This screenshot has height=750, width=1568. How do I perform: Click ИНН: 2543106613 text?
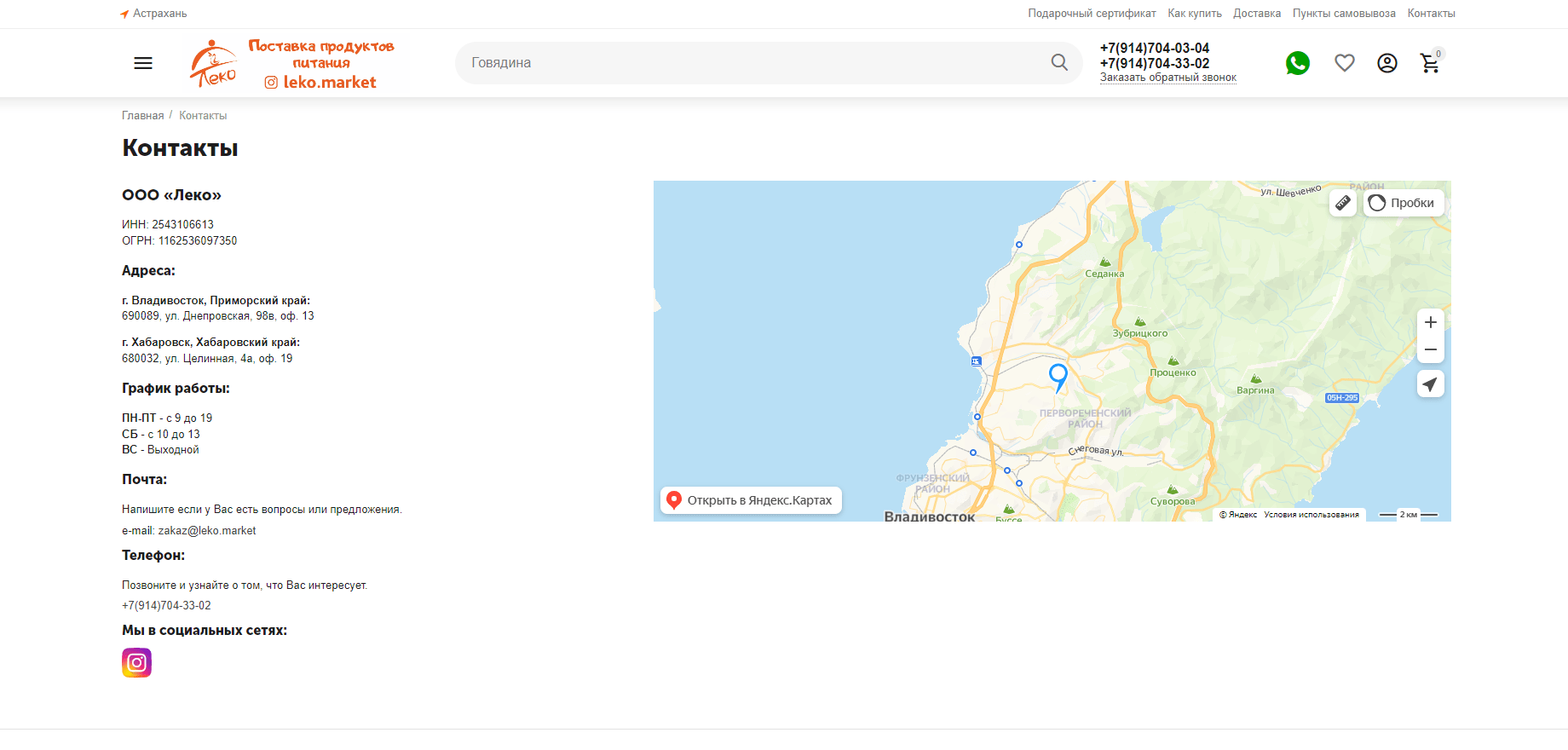click(x=168, y=225)
